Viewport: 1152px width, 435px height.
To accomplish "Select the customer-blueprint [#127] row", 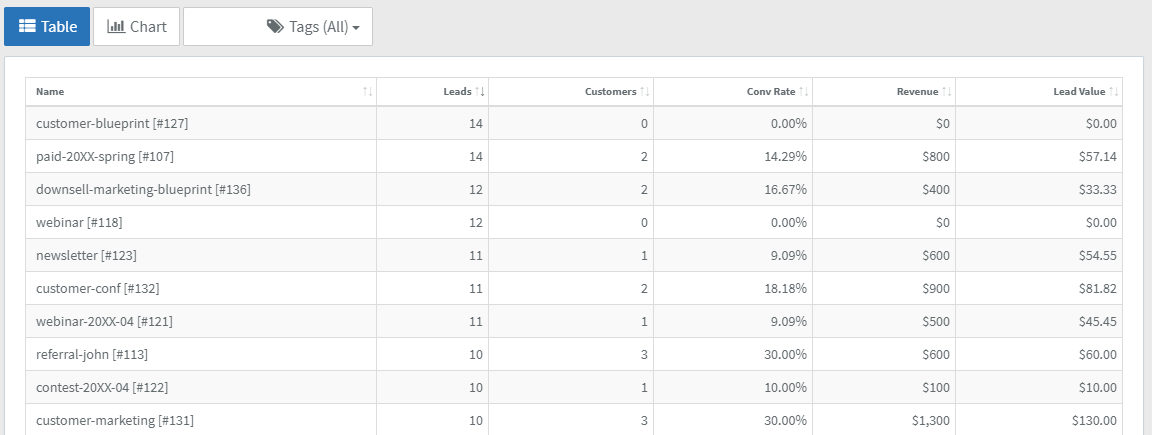I will [x=574, y=123].
